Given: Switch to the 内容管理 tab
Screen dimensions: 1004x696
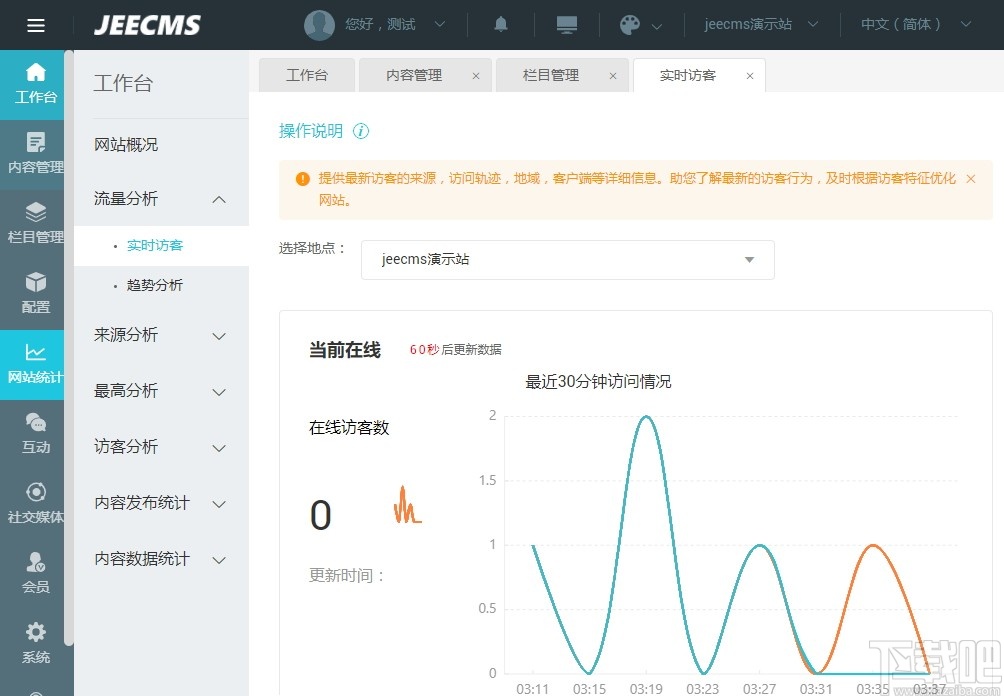Looking at the screenshot, I should 416,74.
